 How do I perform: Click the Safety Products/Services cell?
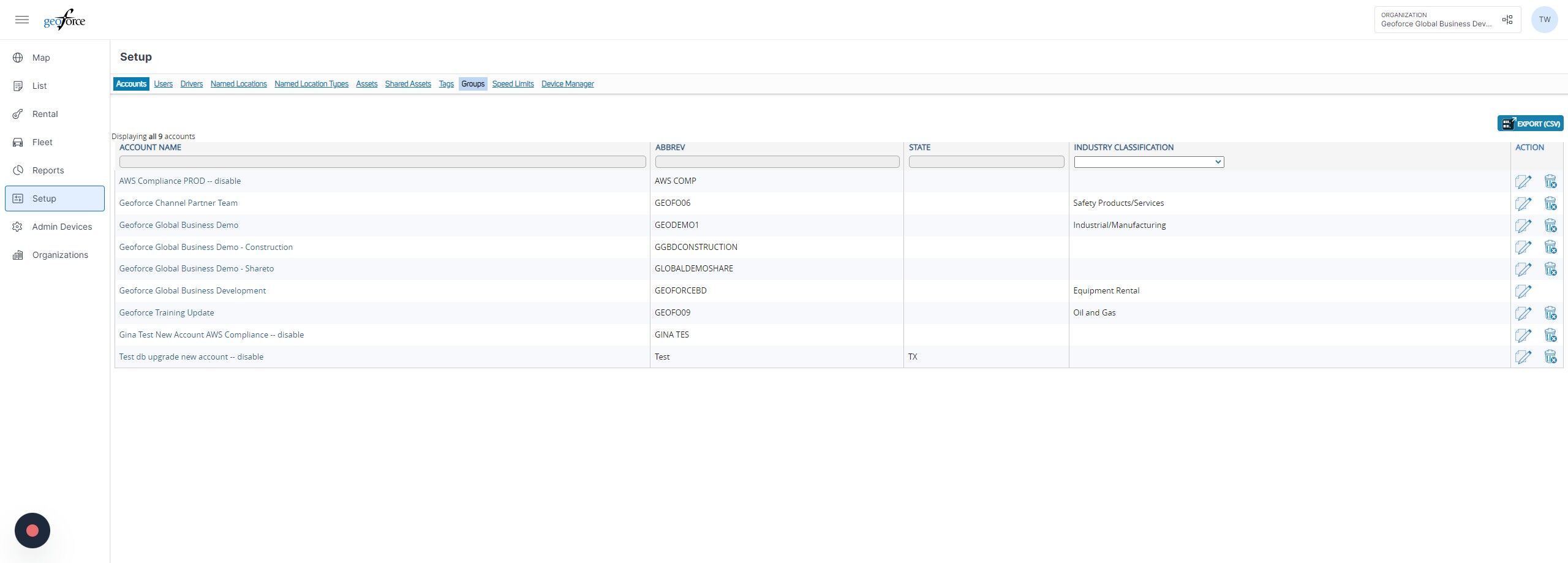tap(1118, 203)
